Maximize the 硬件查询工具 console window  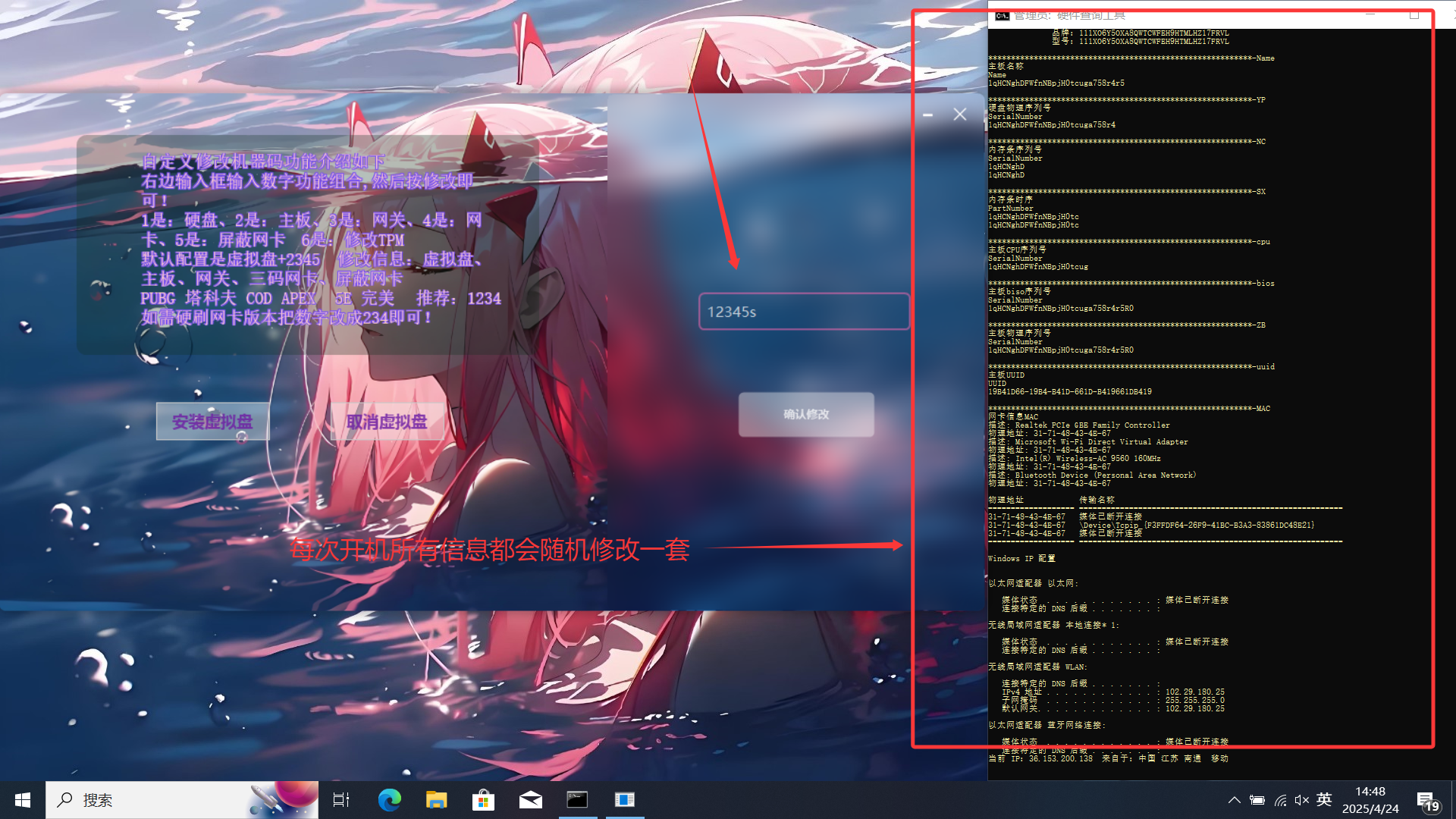point(1414,14)
